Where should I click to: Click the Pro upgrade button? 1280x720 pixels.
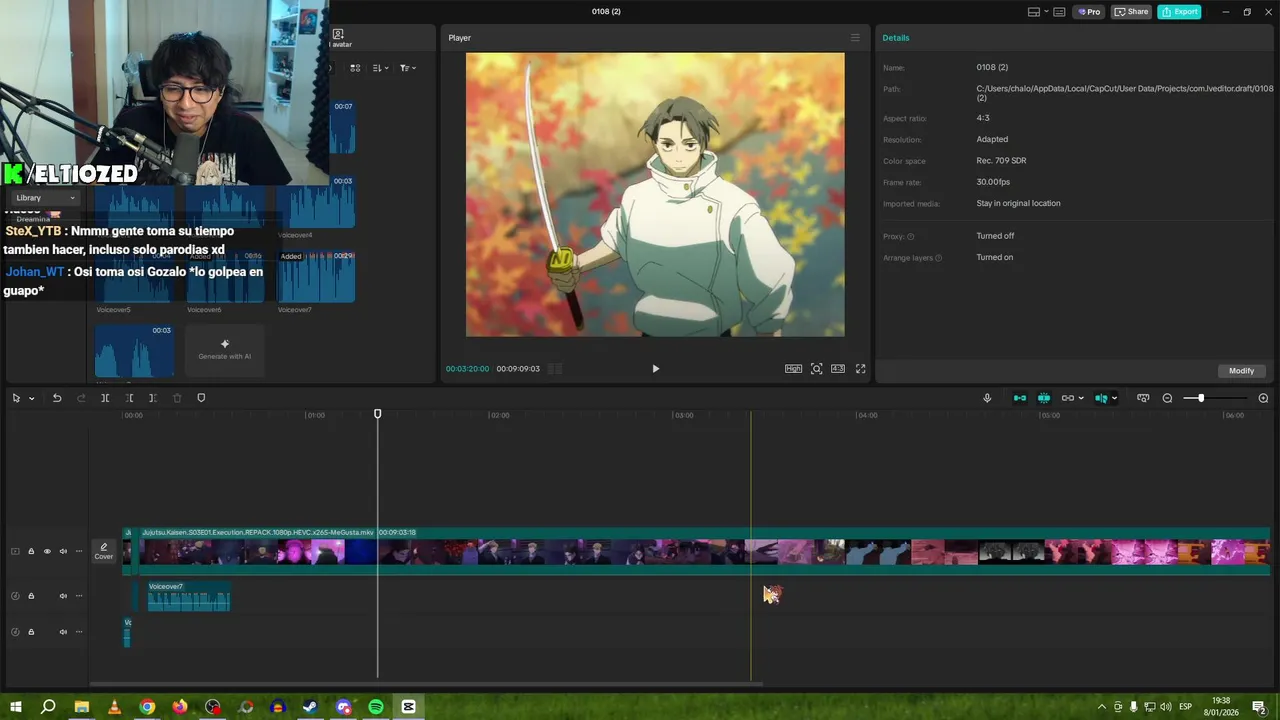click(1088, 12)
